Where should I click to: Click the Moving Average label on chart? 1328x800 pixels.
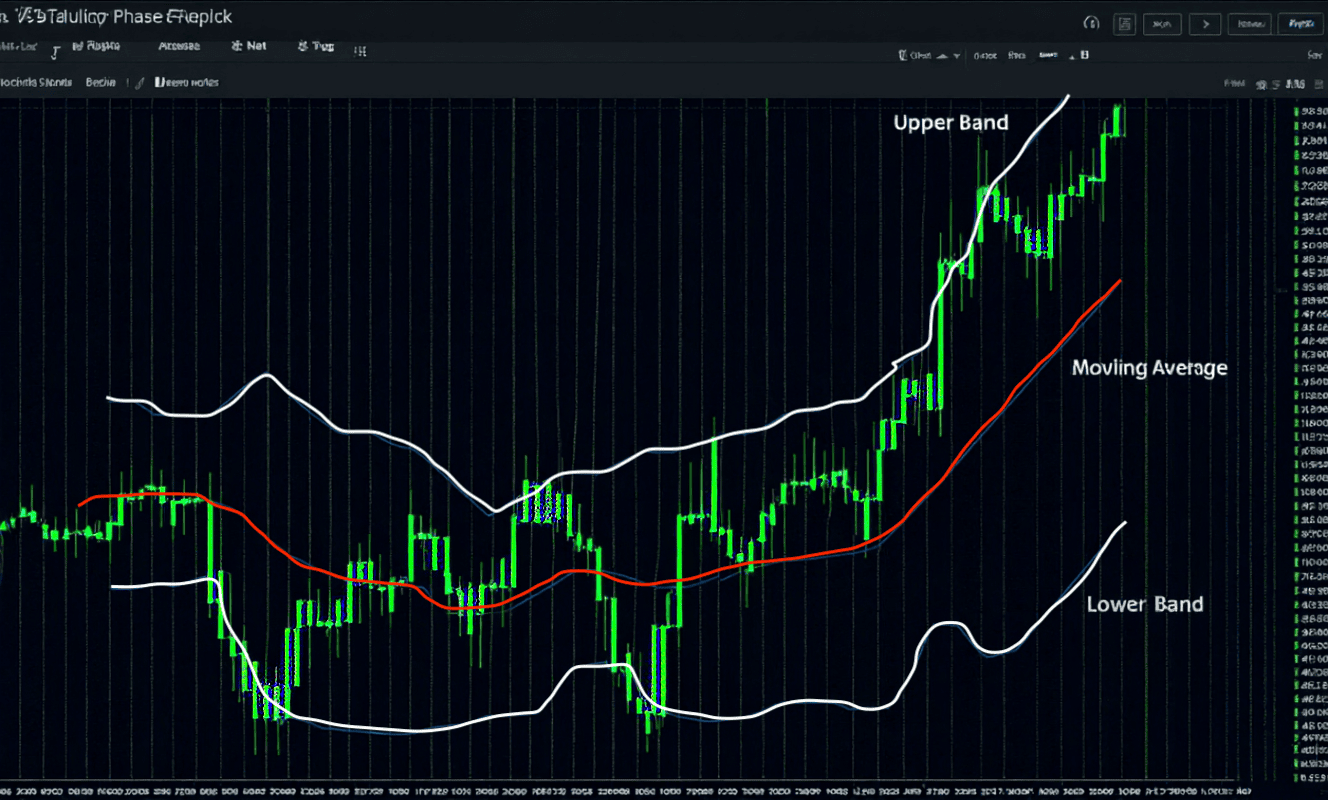tap(1149, 368)
